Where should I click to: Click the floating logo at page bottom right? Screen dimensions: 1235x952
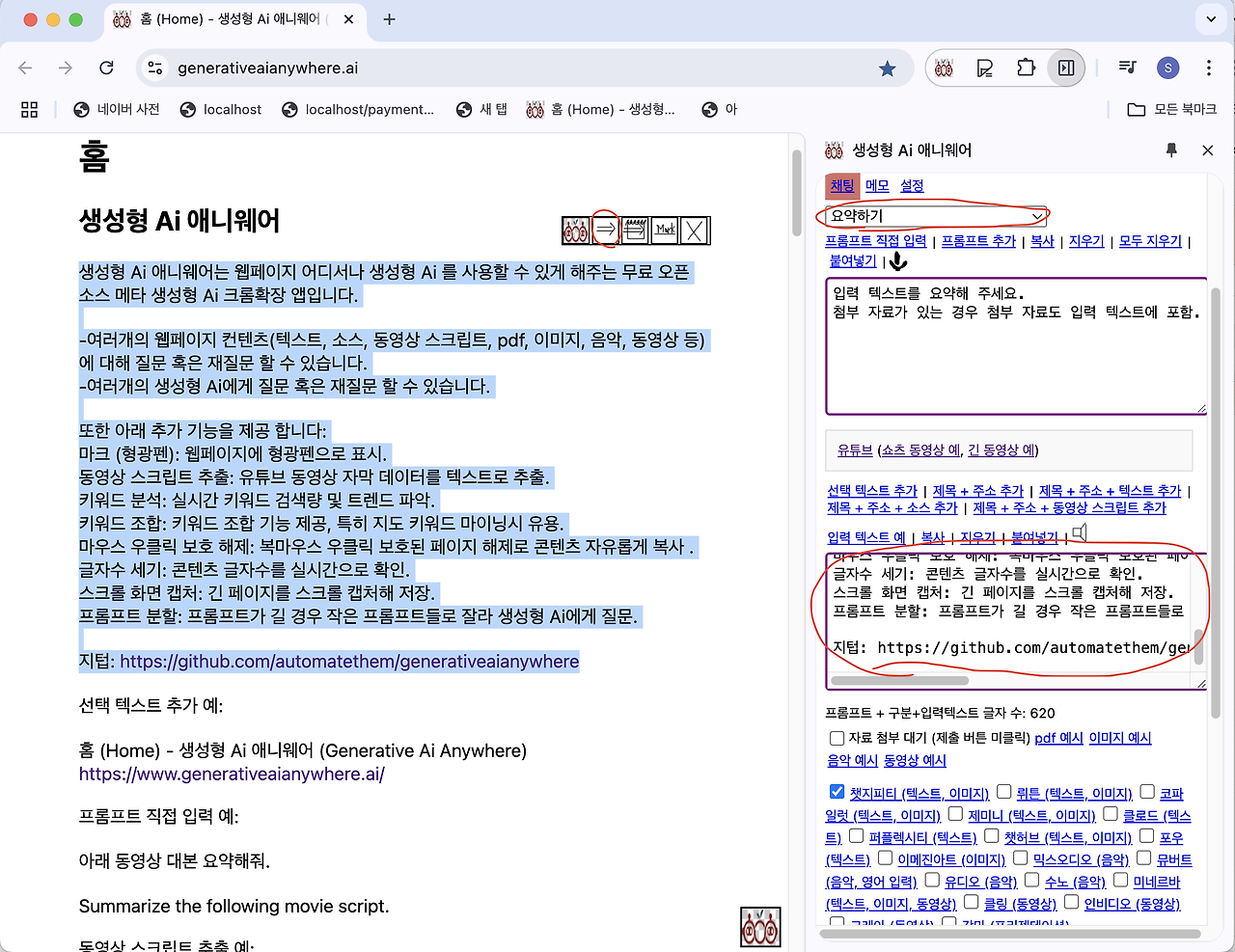click(x=760, y=927)
